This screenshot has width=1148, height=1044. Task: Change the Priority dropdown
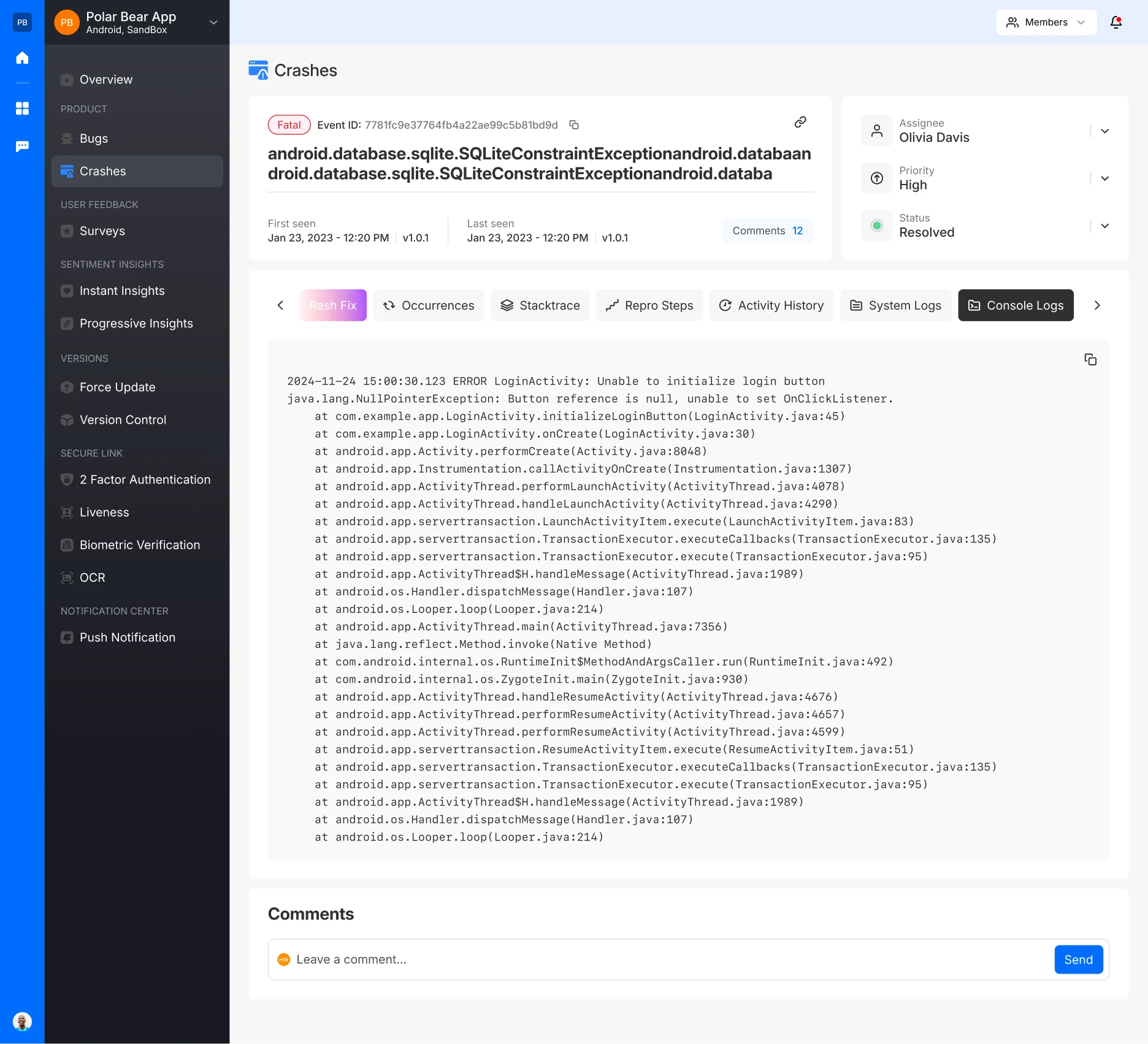point(1104,178)
